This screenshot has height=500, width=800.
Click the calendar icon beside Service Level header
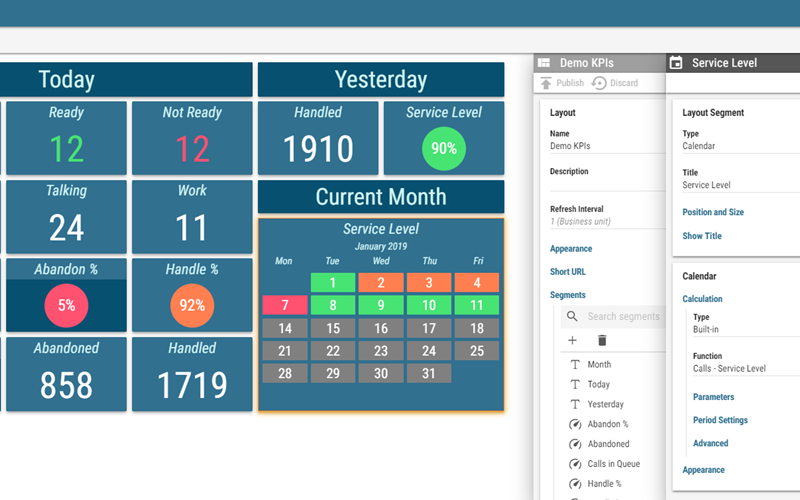tap(676, 62)
